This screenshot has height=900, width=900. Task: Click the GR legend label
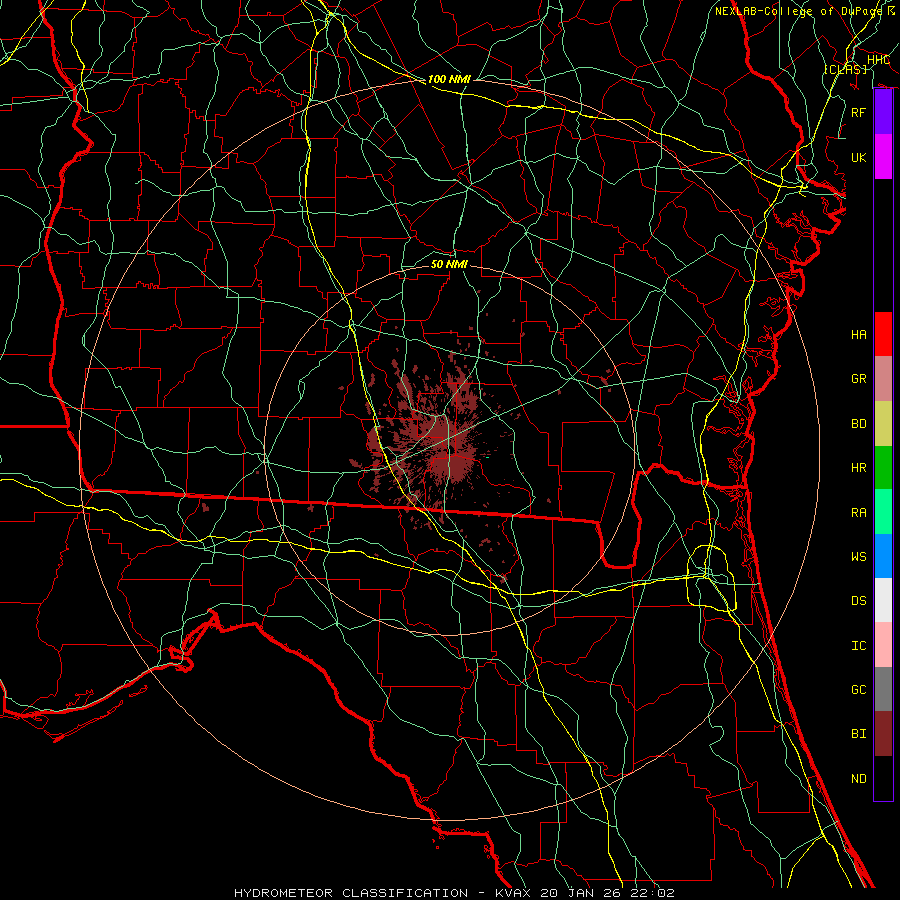[x=859, y=379]
